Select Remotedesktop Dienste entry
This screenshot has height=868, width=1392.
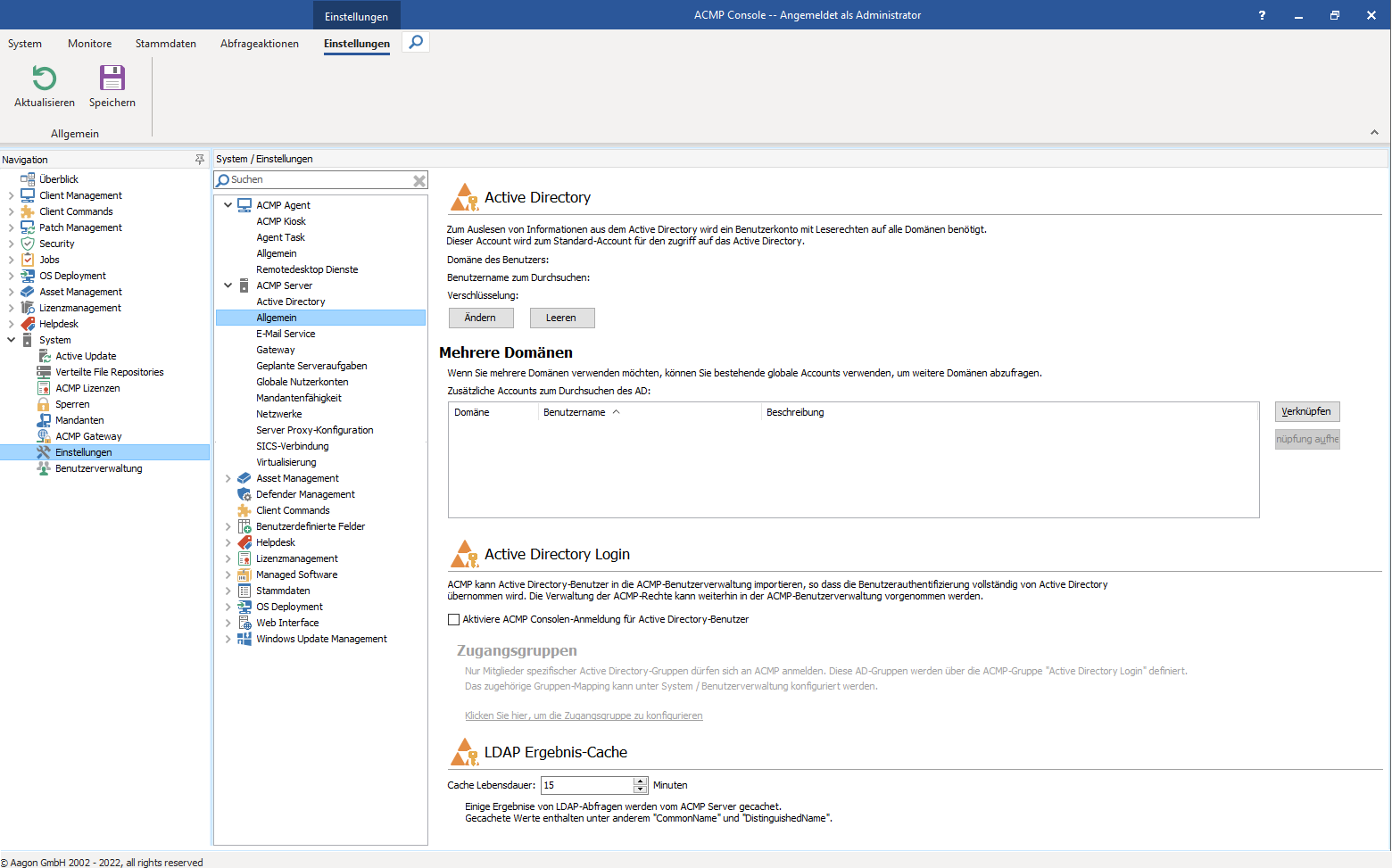pos(307,269)
